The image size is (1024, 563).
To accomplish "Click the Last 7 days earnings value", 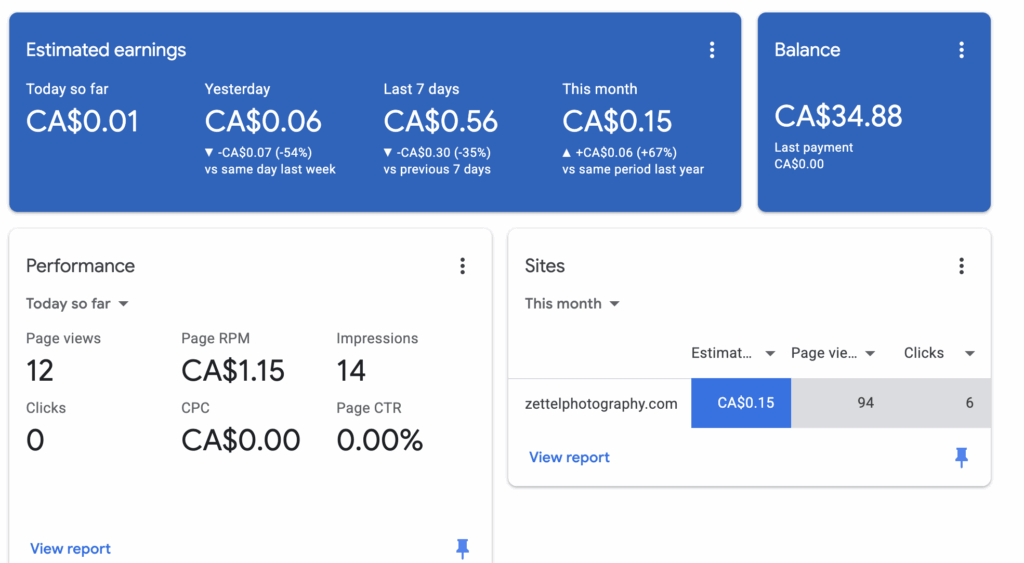I will pyautogui.click(x=441, y=122).
